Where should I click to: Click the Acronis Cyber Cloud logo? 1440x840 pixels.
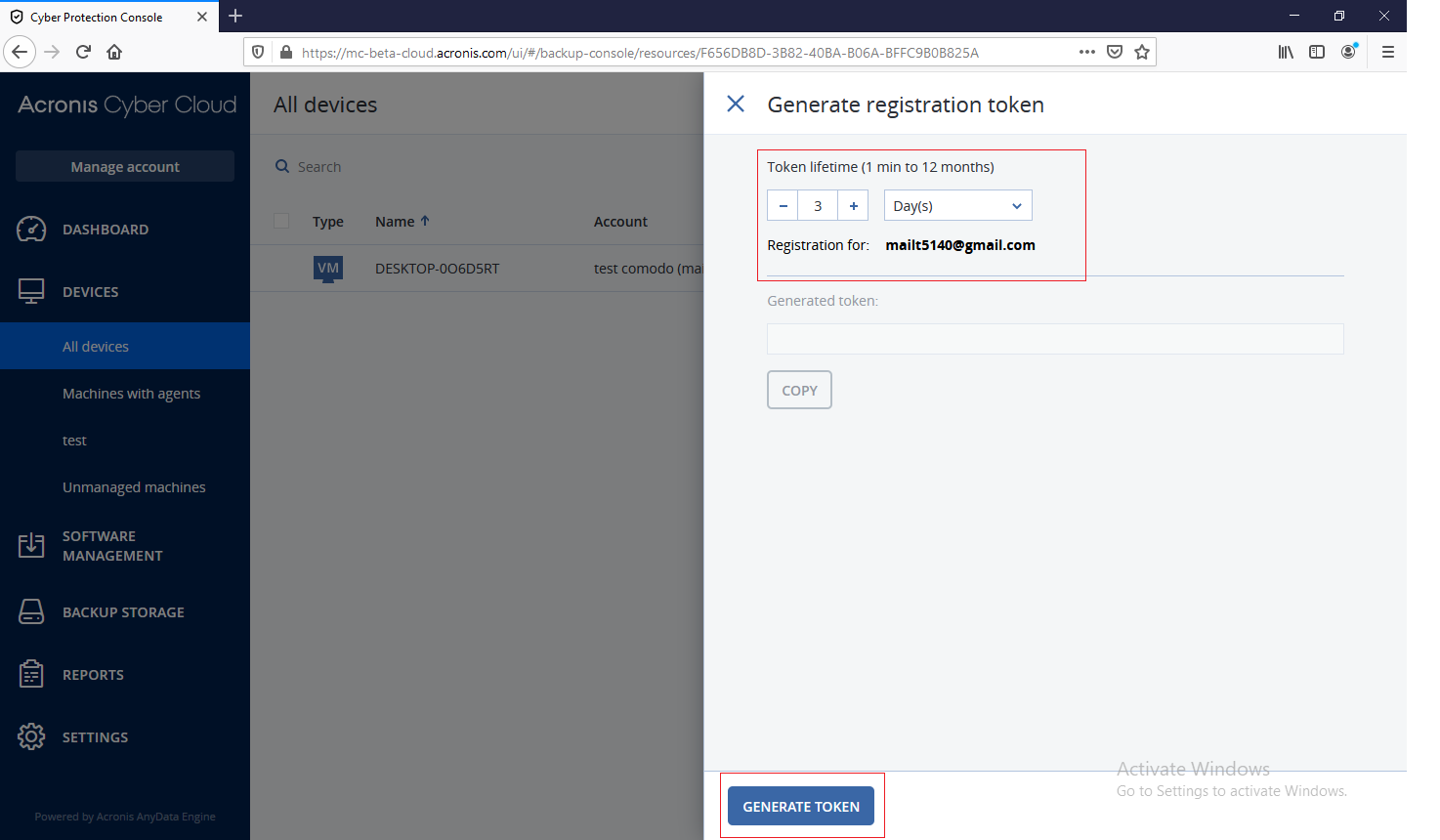coord(127,105)
